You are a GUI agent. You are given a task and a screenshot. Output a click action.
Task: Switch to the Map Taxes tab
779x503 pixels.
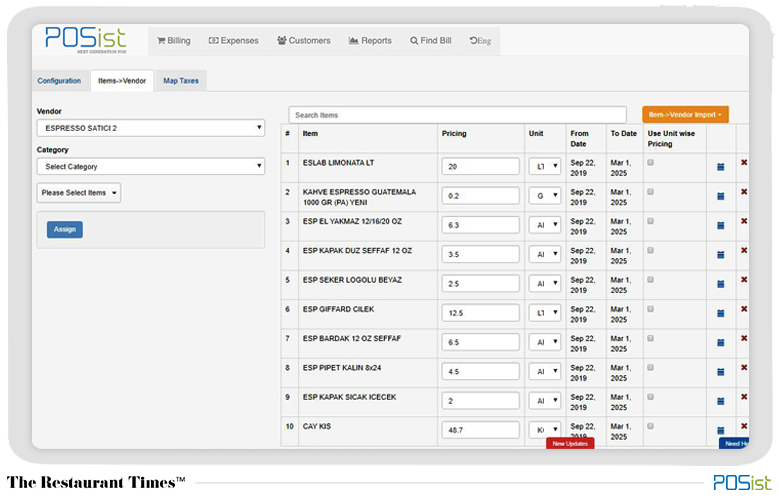point(181,81)
